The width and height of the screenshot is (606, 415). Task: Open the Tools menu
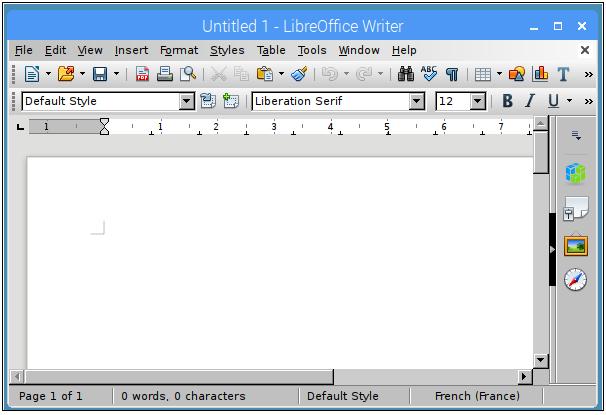tap(312, 50)
